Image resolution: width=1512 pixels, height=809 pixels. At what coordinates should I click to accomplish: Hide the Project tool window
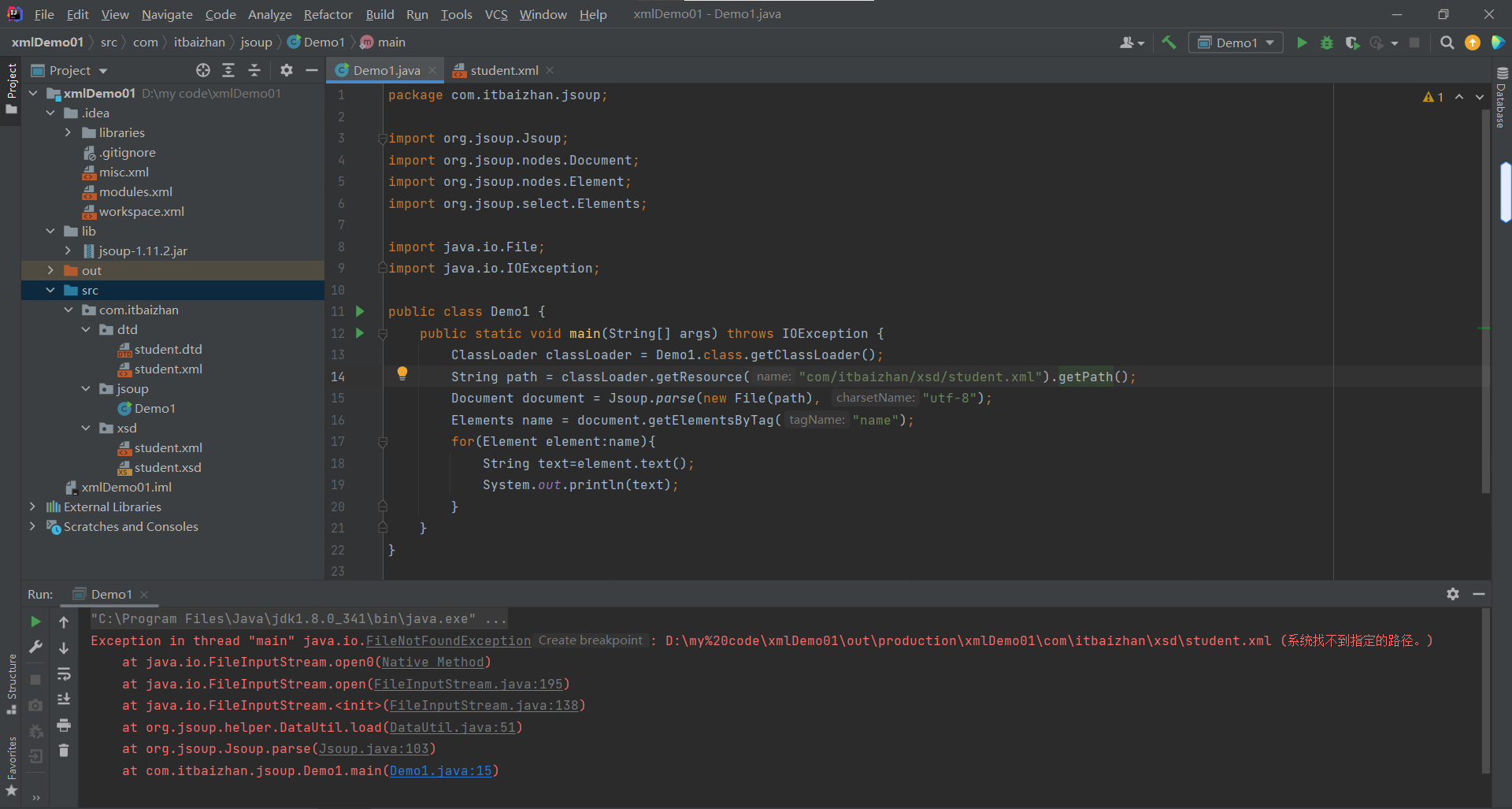pos(312,70)
